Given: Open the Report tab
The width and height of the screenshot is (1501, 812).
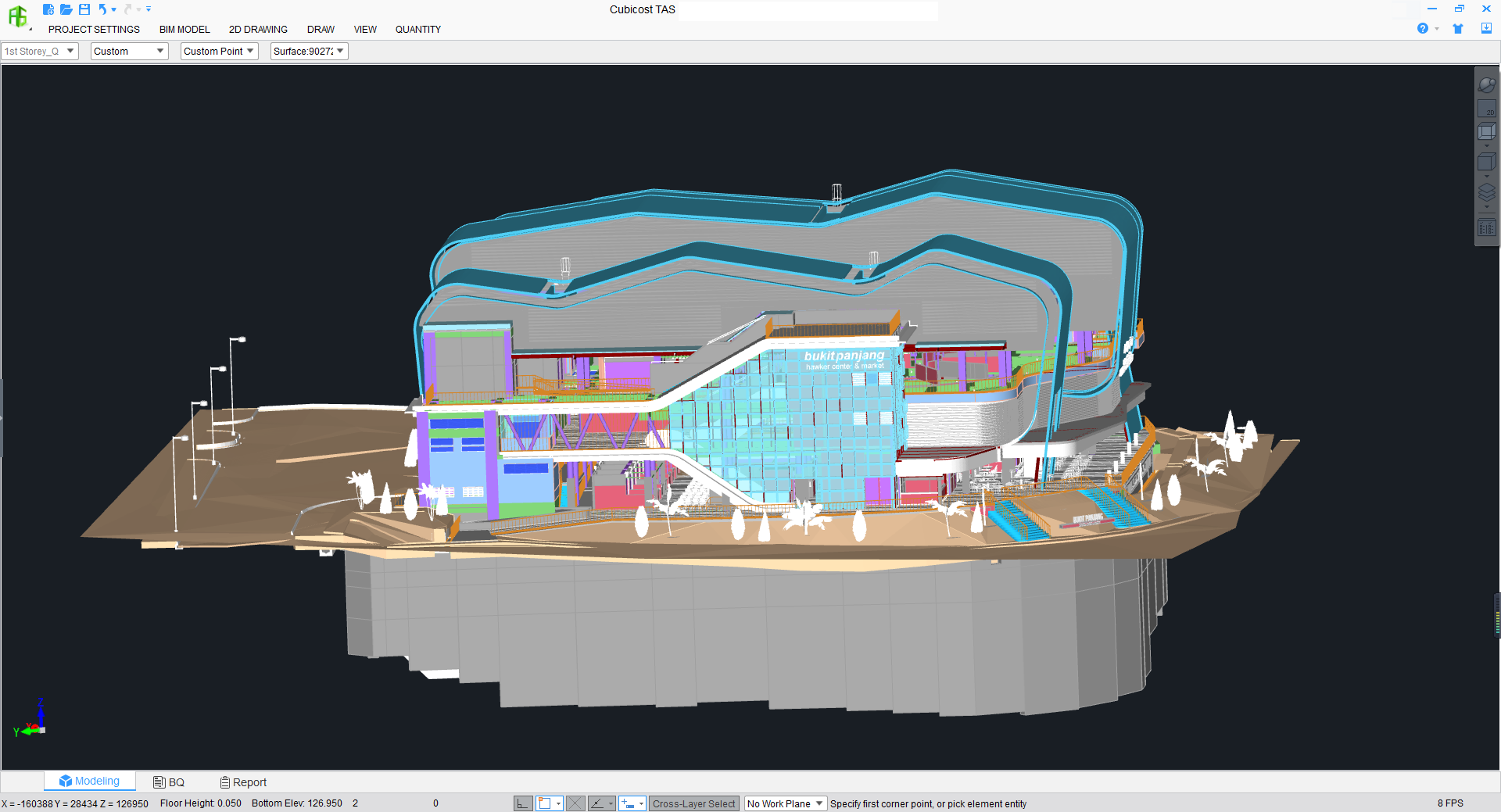Looking at the screenshot, I should click(243, 782).
